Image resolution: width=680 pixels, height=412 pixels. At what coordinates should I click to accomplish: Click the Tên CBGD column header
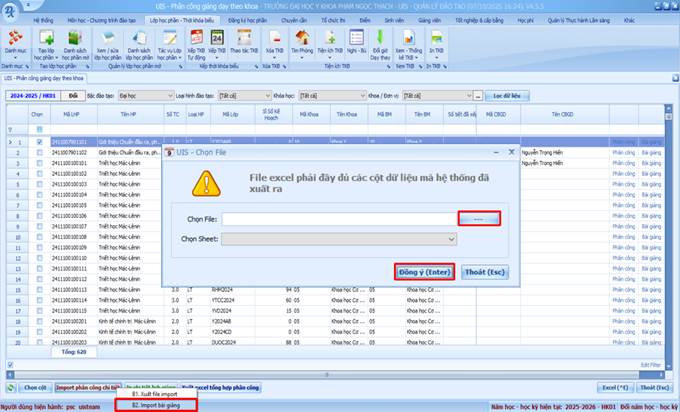(x=565, y=114)
